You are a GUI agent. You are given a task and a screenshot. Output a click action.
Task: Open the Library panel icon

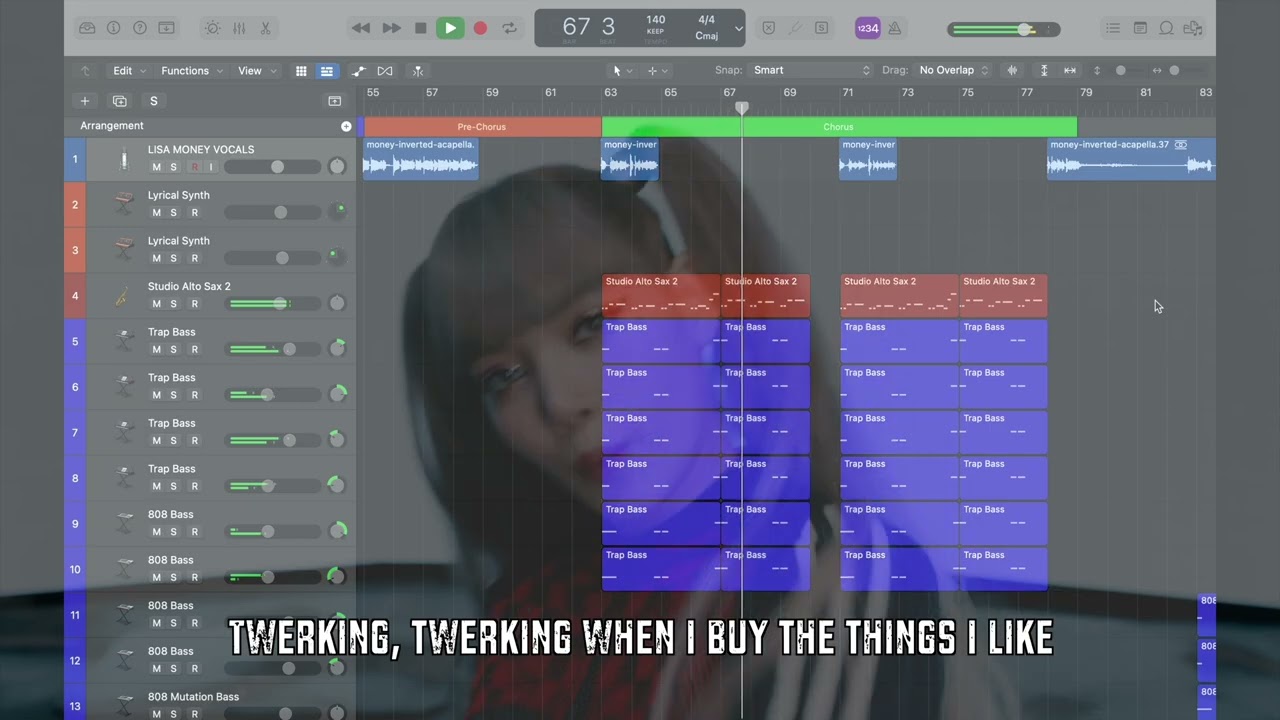pyautogui.click(x=87, y=28)
